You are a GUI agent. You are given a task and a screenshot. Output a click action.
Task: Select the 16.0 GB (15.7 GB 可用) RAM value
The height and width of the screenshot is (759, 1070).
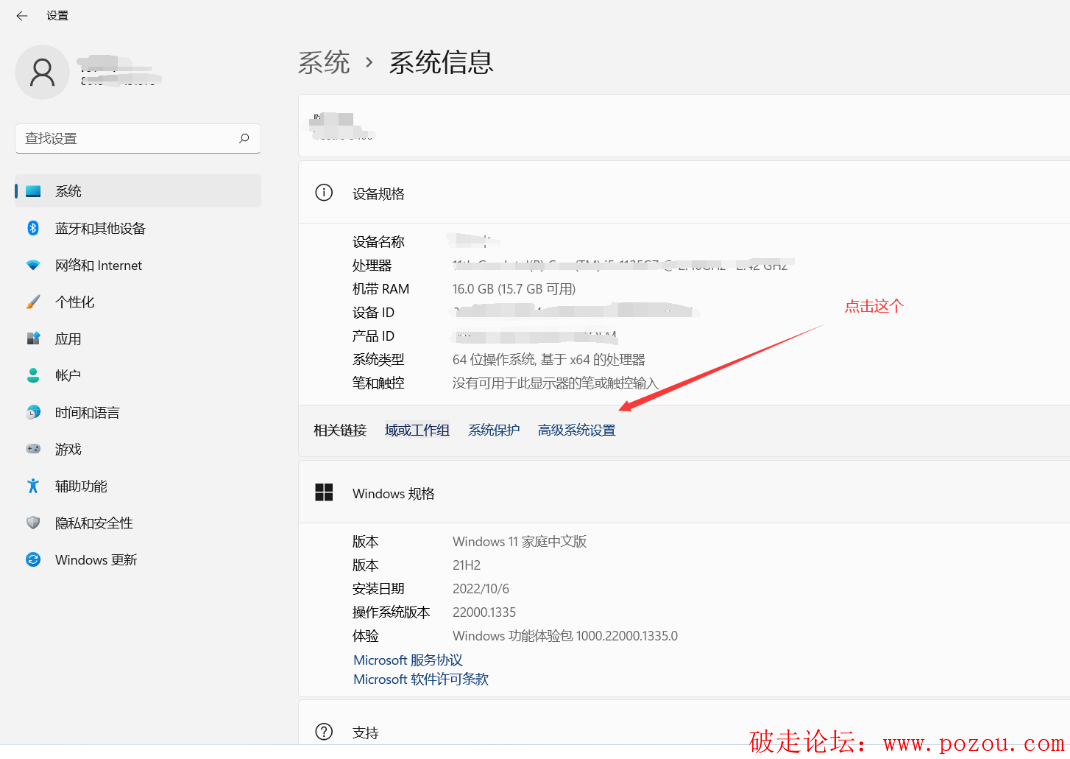514,289
